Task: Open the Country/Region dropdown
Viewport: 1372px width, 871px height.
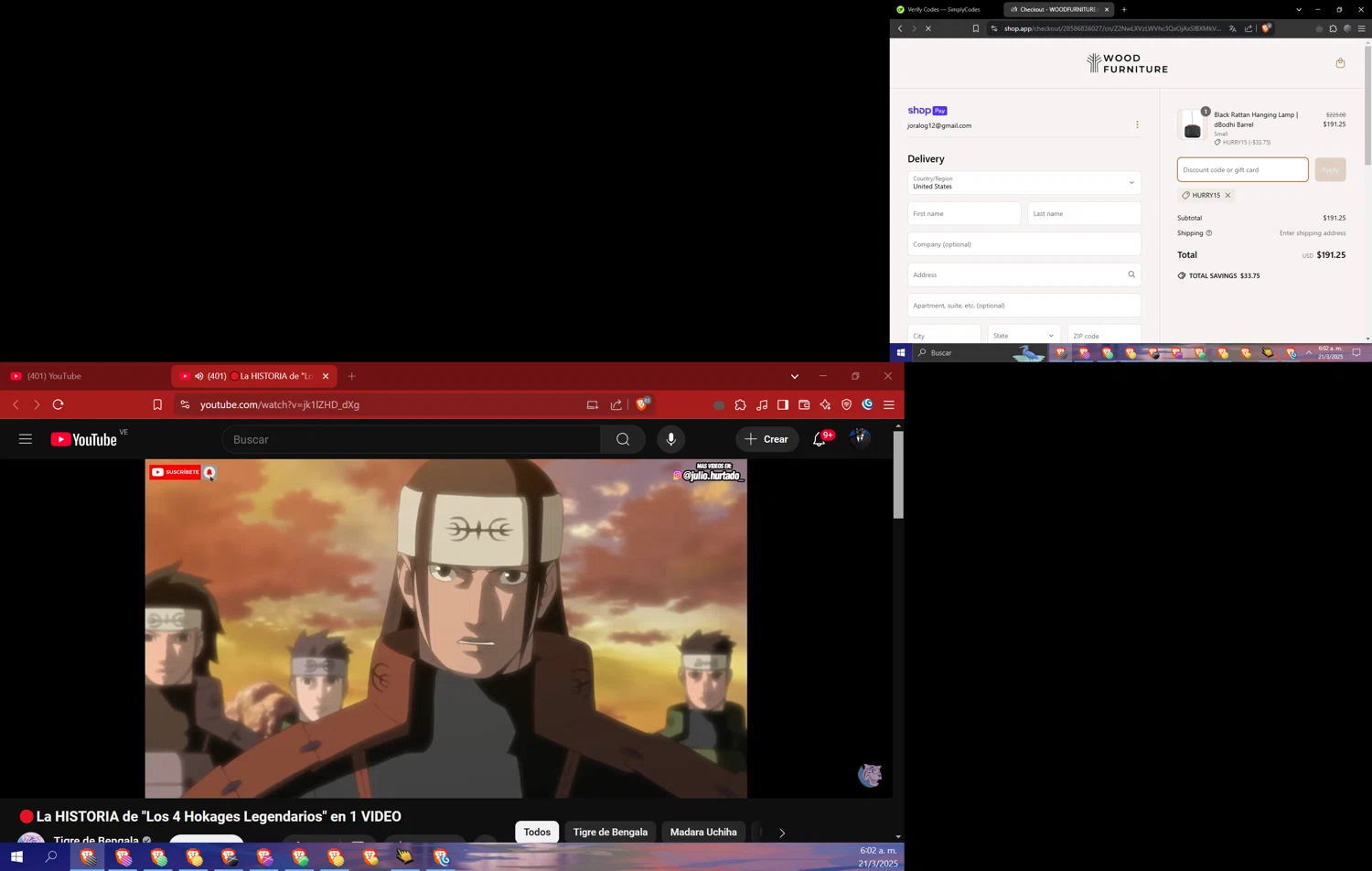Action: (x=1024, y=182)
